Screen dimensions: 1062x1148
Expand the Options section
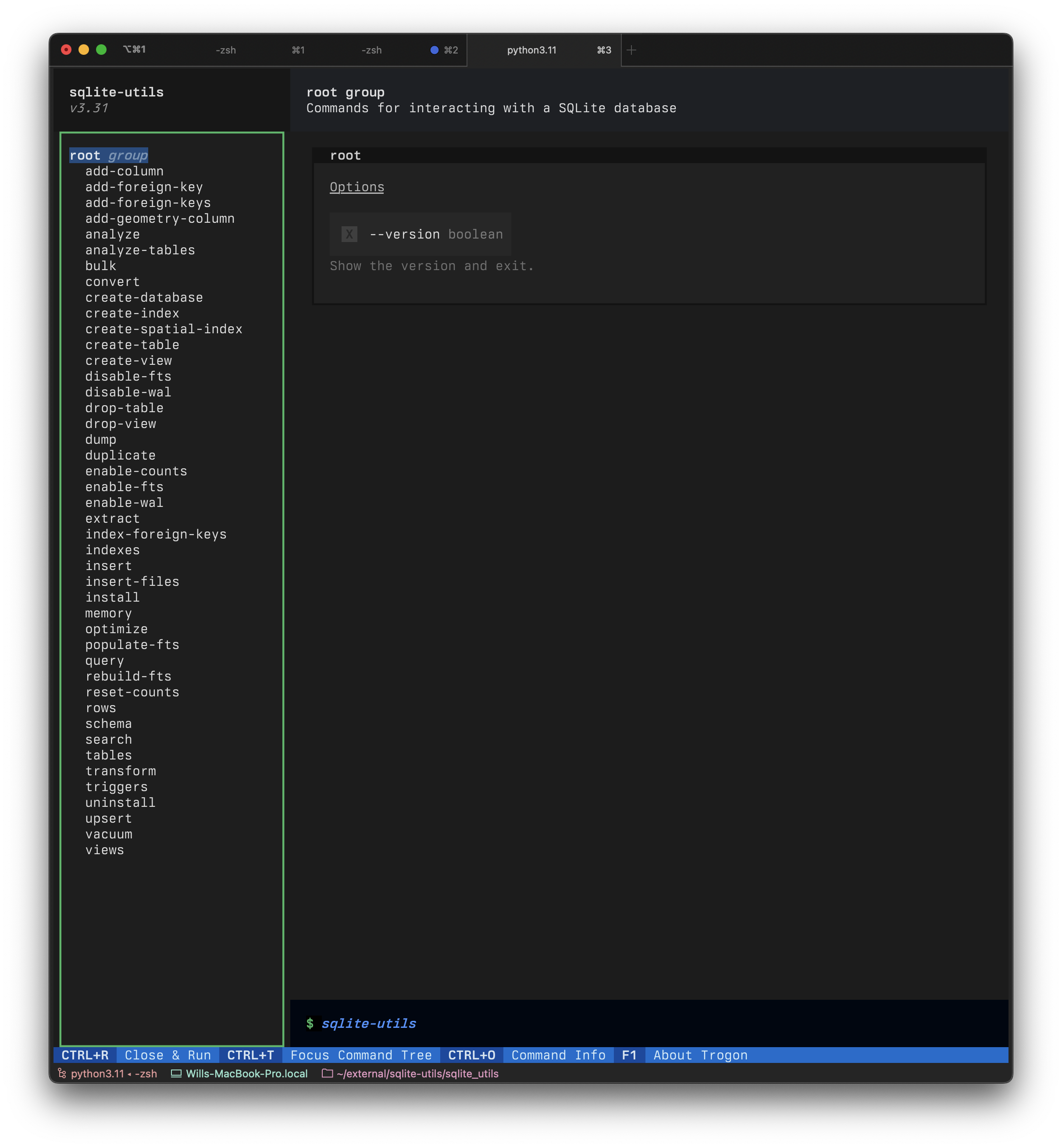coord(356,187)
